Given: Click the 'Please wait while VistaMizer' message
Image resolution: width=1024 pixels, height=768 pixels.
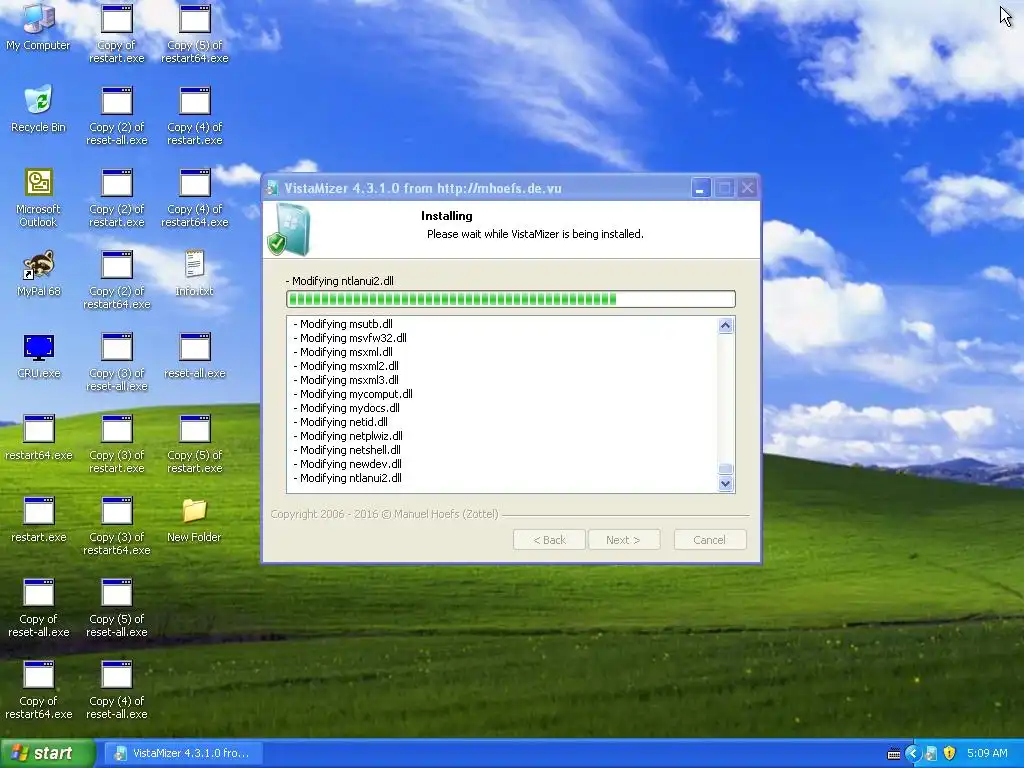Looking at the screenshot, I should tap(535, 234).
